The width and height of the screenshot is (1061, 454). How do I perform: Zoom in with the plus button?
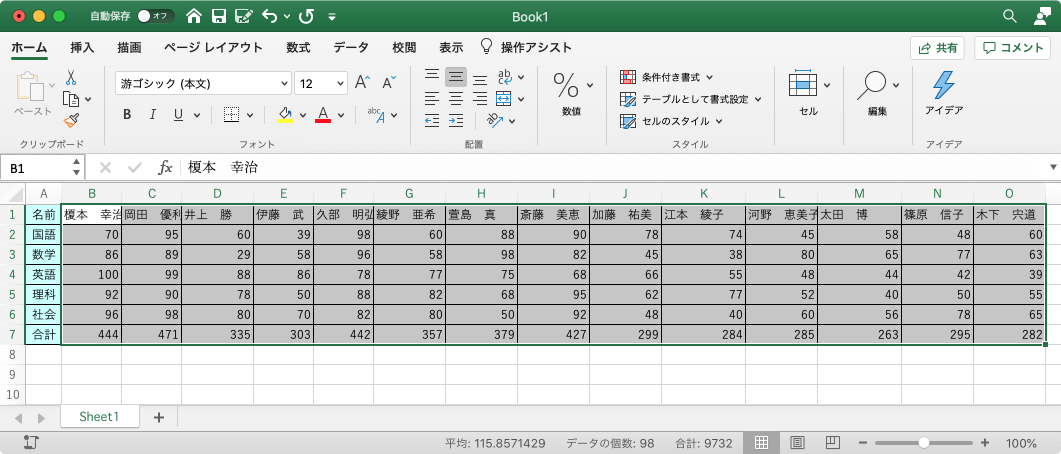pyautogui.click(x=985, y=442)
